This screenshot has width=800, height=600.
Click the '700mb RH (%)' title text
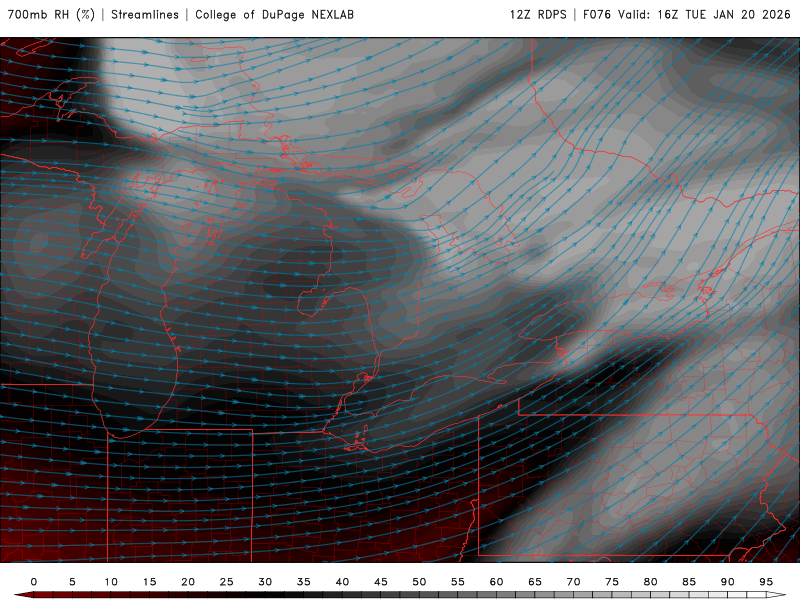click(51, 15)
